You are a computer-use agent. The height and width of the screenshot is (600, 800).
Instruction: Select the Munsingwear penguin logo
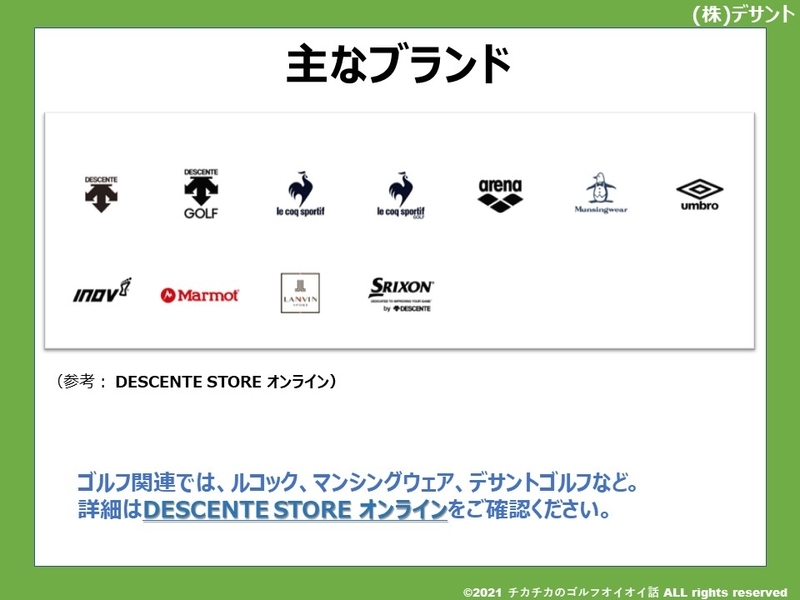point(601,193)
